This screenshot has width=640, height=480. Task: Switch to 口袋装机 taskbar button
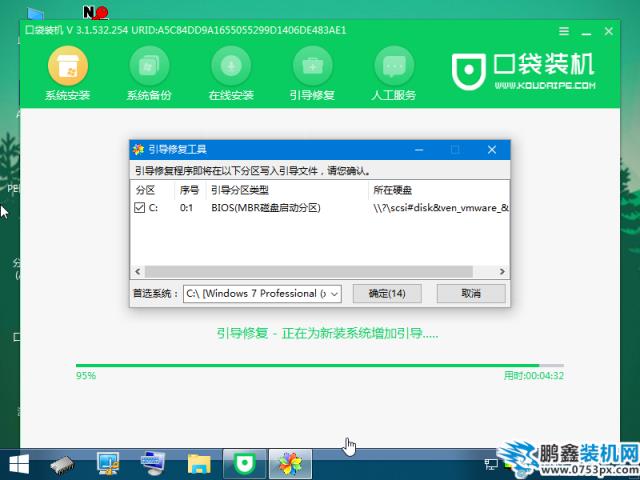(244, 464)
